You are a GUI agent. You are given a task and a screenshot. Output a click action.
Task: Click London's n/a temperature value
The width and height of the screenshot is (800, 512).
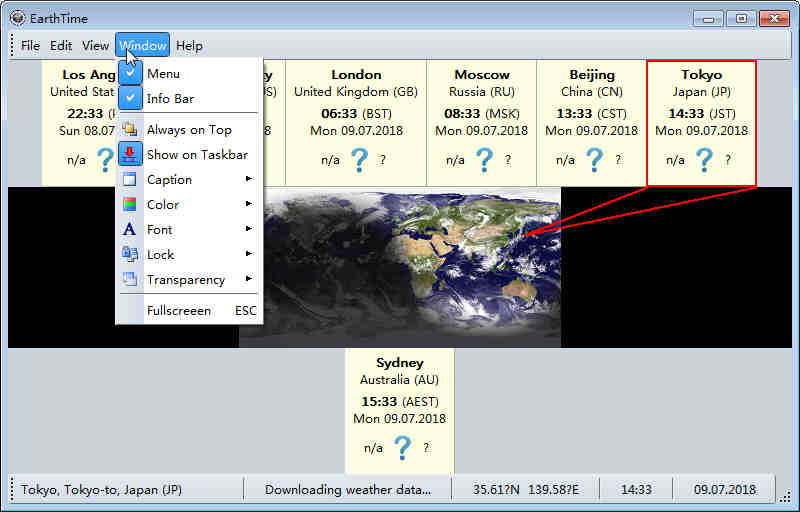click(x=330, y=161)
